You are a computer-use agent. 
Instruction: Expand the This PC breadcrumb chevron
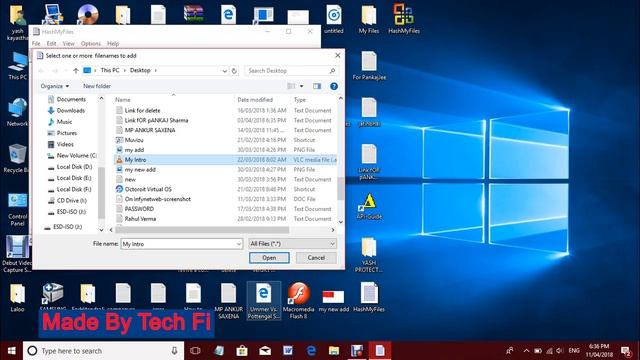[125, 71]
